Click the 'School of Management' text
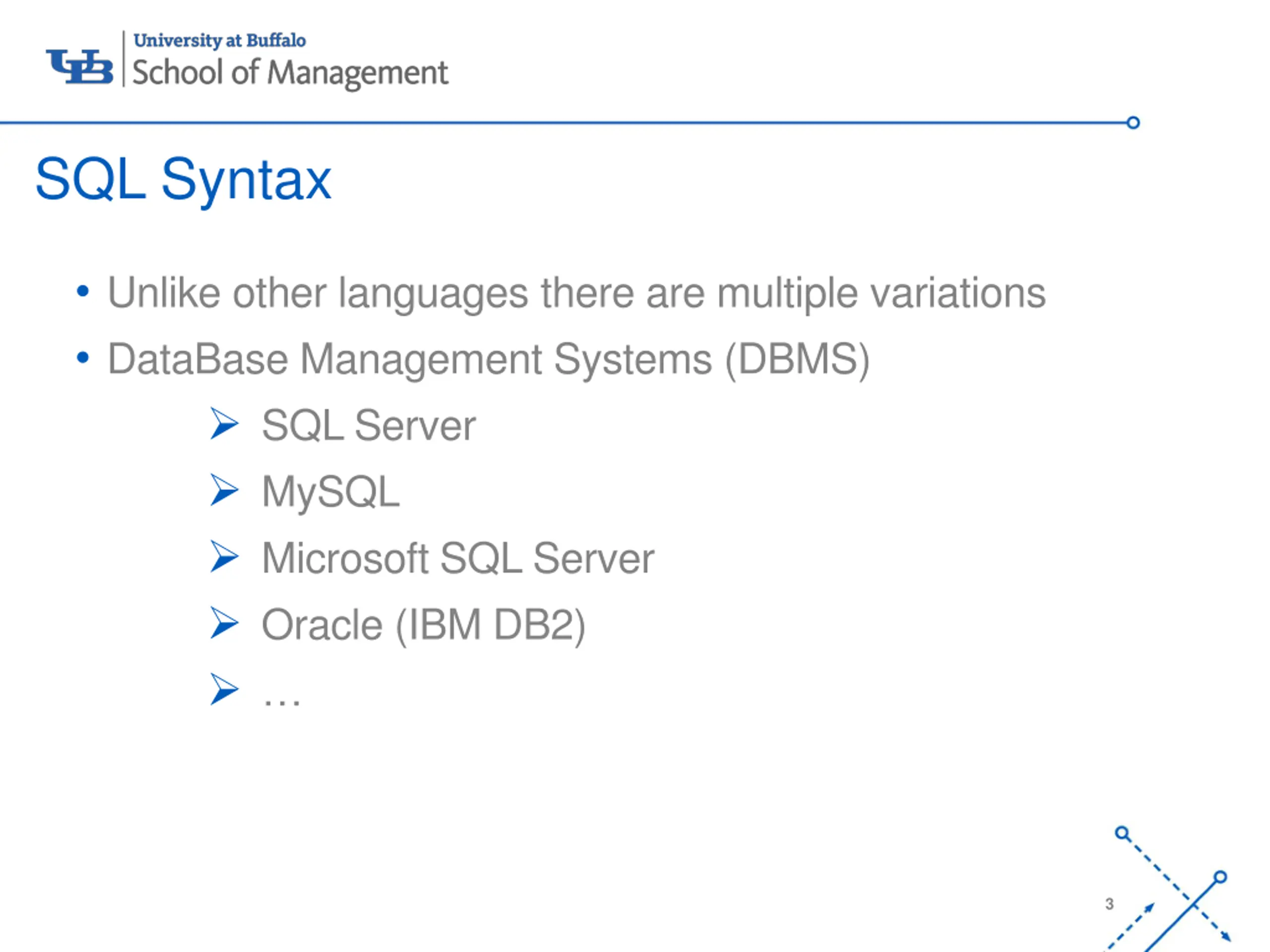Viewport: 1270px width, 952px height. tap(290, 74)
